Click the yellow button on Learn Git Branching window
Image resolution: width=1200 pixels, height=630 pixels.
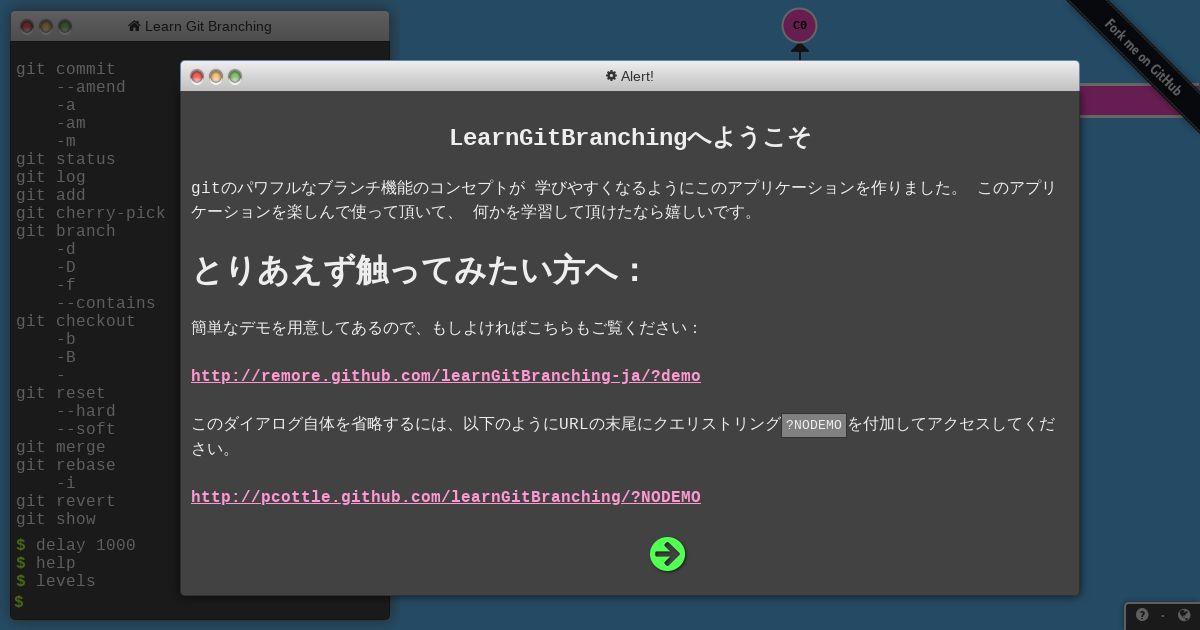click(46, 26)
